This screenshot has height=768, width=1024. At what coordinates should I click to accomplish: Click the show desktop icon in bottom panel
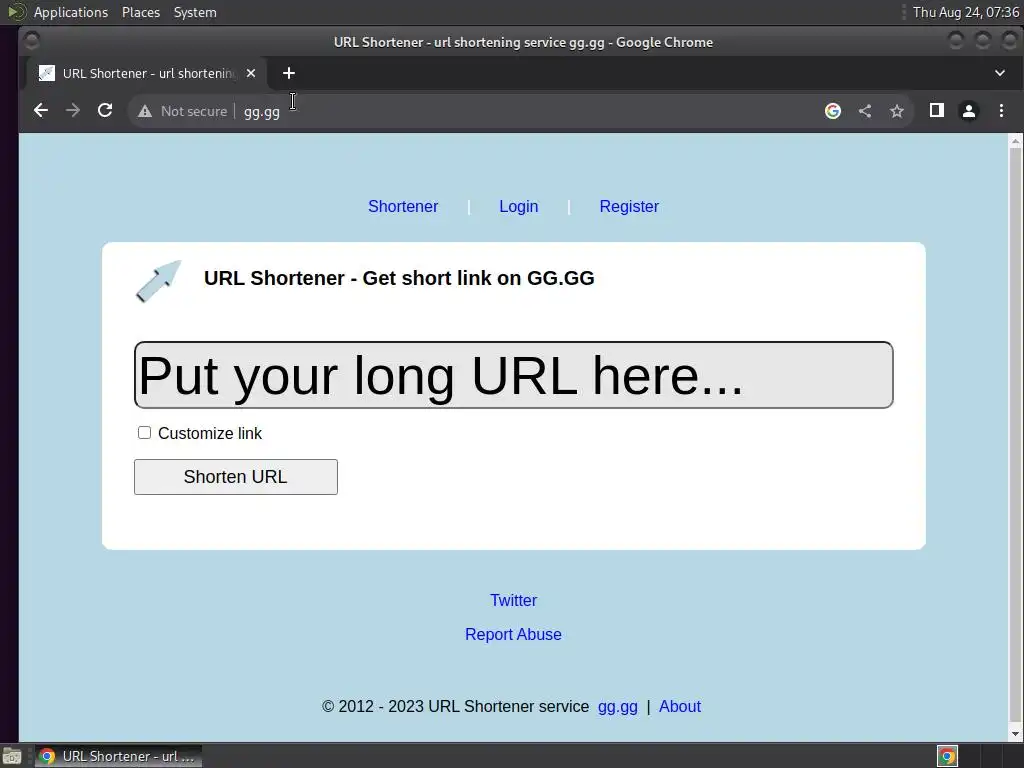coord(12,756)
